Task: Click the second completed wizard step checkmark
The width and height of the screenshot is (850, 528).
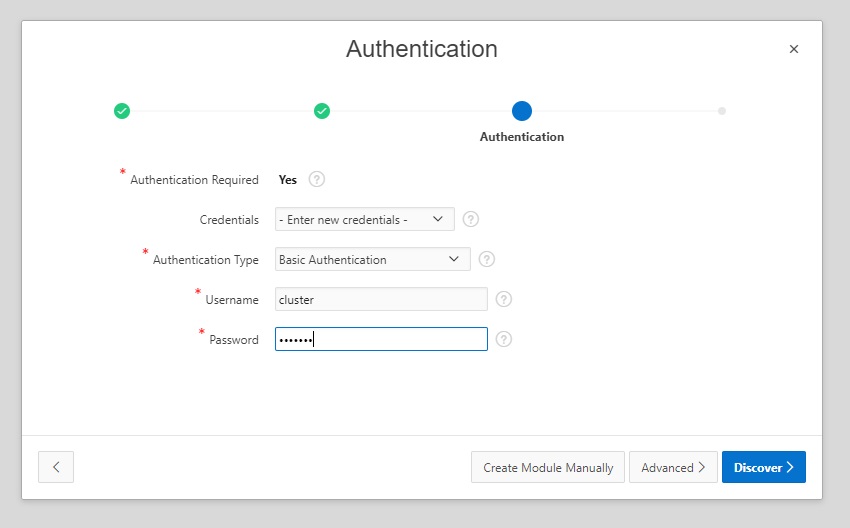Action: [x=322, y=111]
